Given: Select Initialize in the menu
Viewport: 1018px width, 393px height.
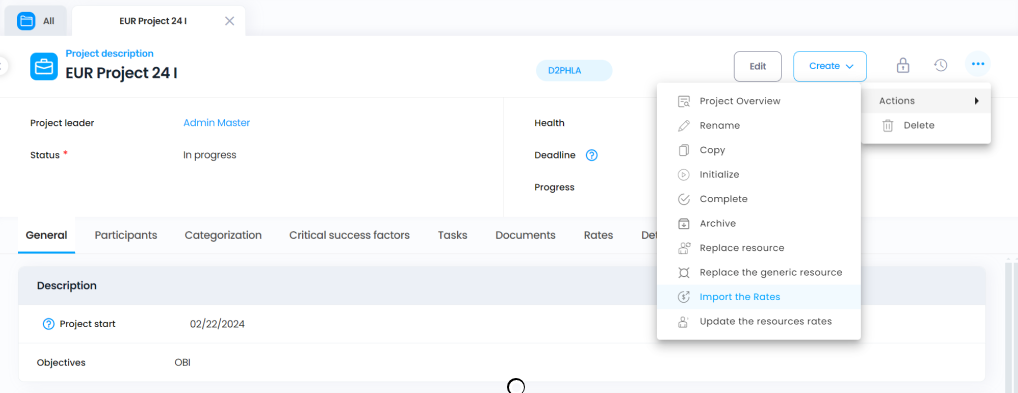Looking at the screenshot, I should [758, 175].
